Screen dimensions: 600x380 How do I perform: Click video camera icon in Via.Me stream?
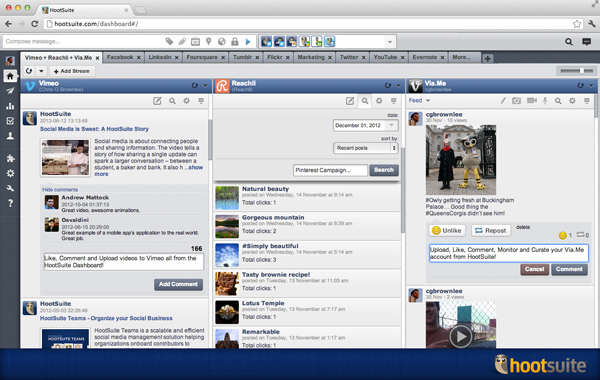click(532, 101)
